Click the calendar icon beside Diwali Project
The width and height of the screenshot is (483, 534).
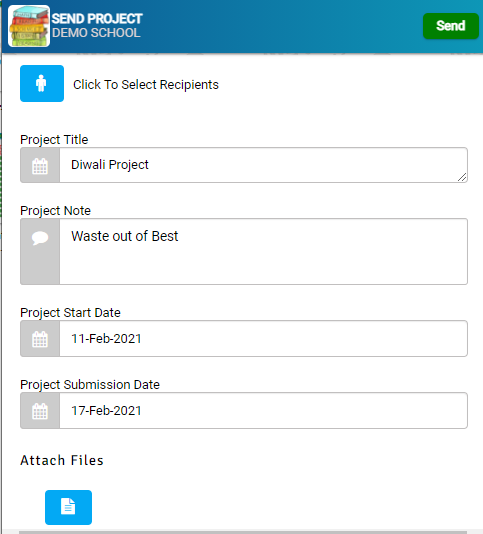pyautogui.click(x=40, y=165)
